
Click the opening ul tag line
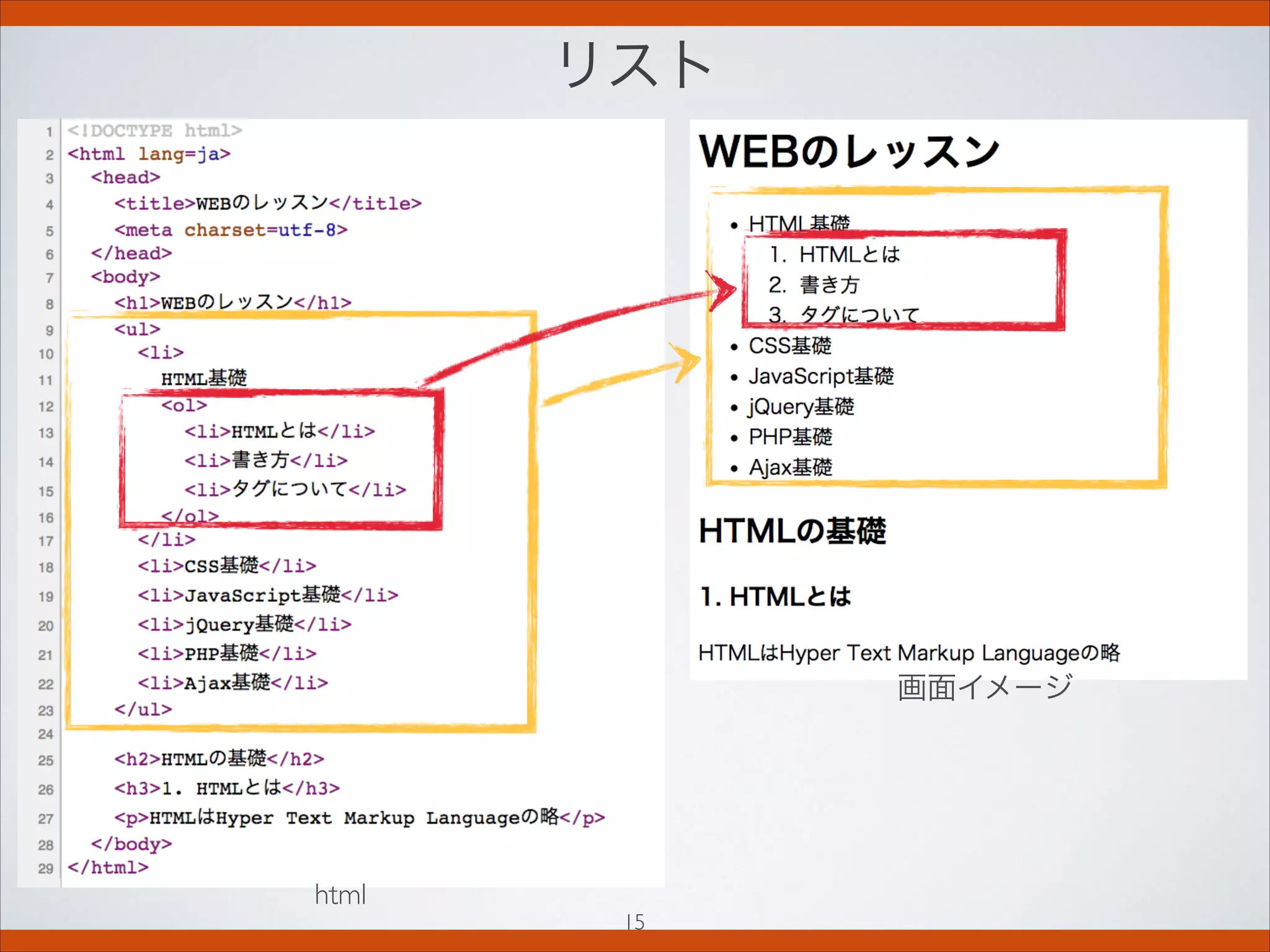(x=137, y=329)
